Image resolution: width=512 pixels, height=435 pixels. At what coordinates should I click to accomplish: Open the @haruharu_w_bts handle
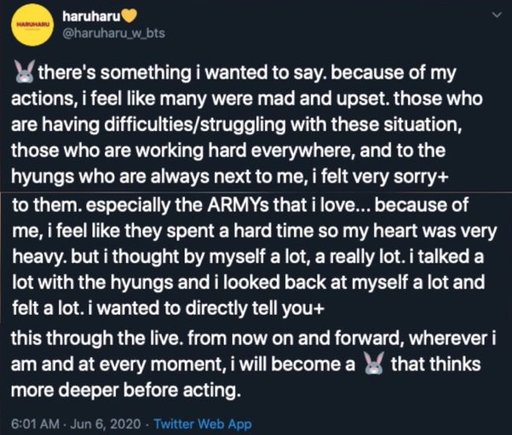pos(114,33)
